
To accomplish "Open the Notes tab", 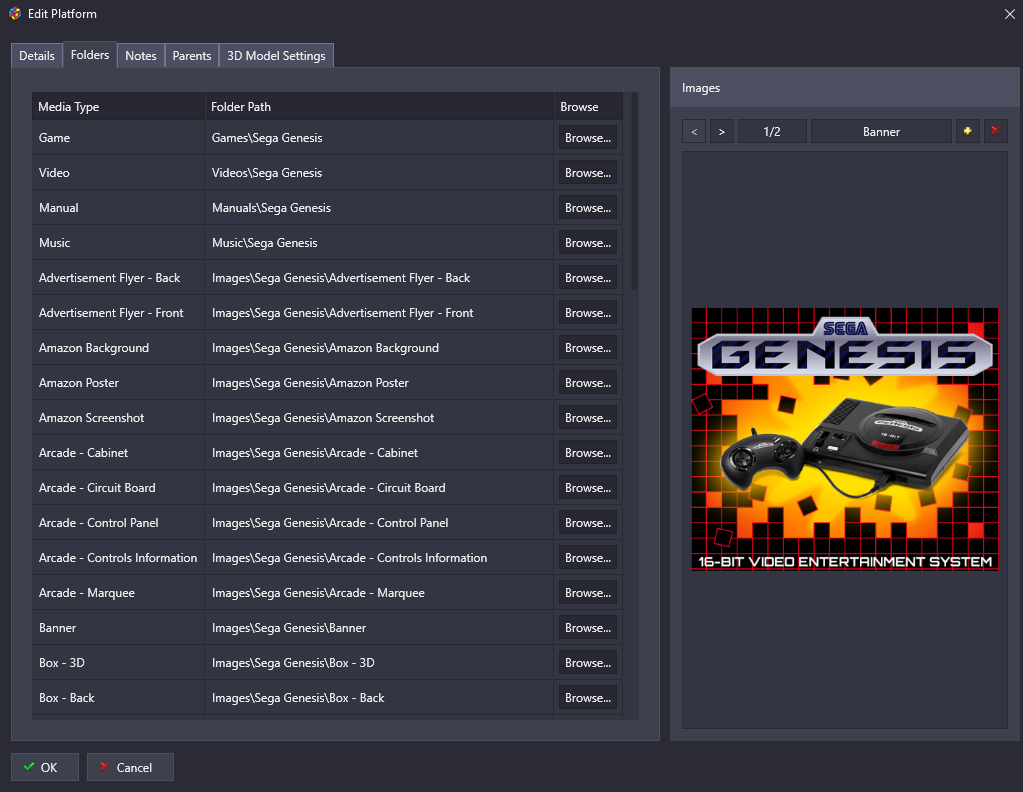I will point(141,55).
